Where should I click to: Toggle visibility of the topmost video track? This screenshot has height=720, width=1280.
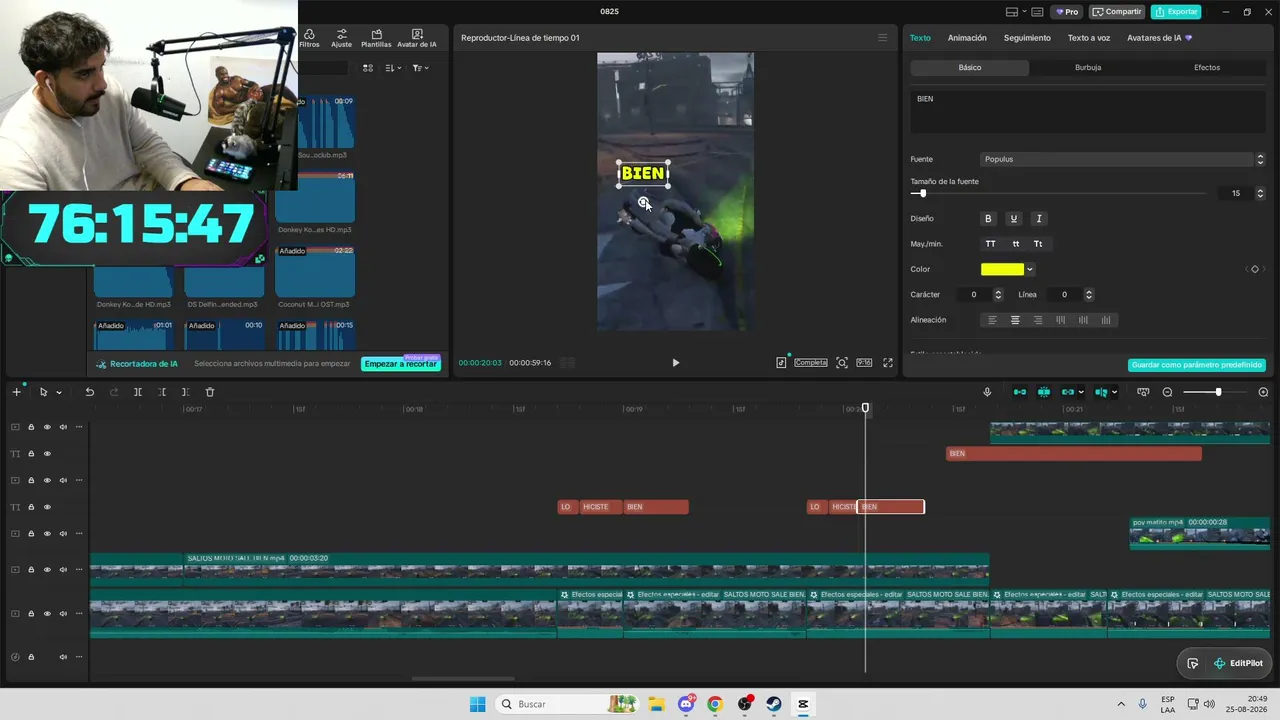(47, 427)
